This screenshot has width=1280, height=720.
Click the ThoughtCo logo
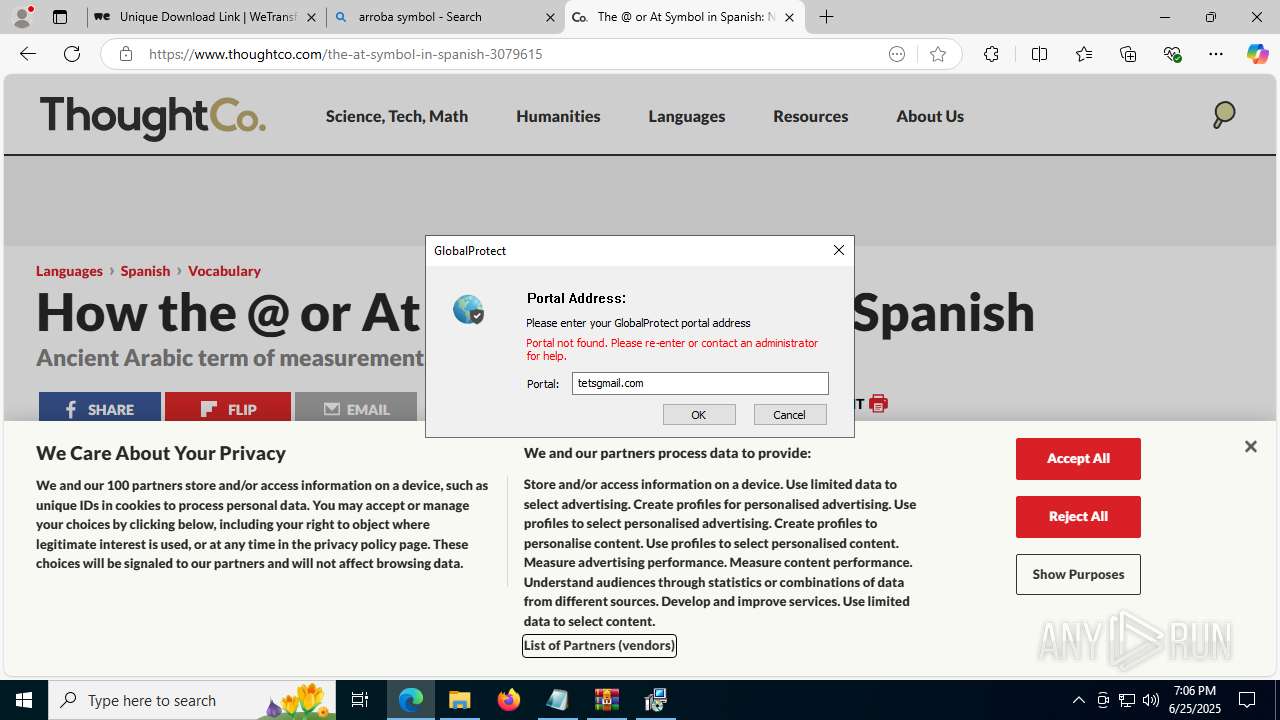tap(153, 117)
